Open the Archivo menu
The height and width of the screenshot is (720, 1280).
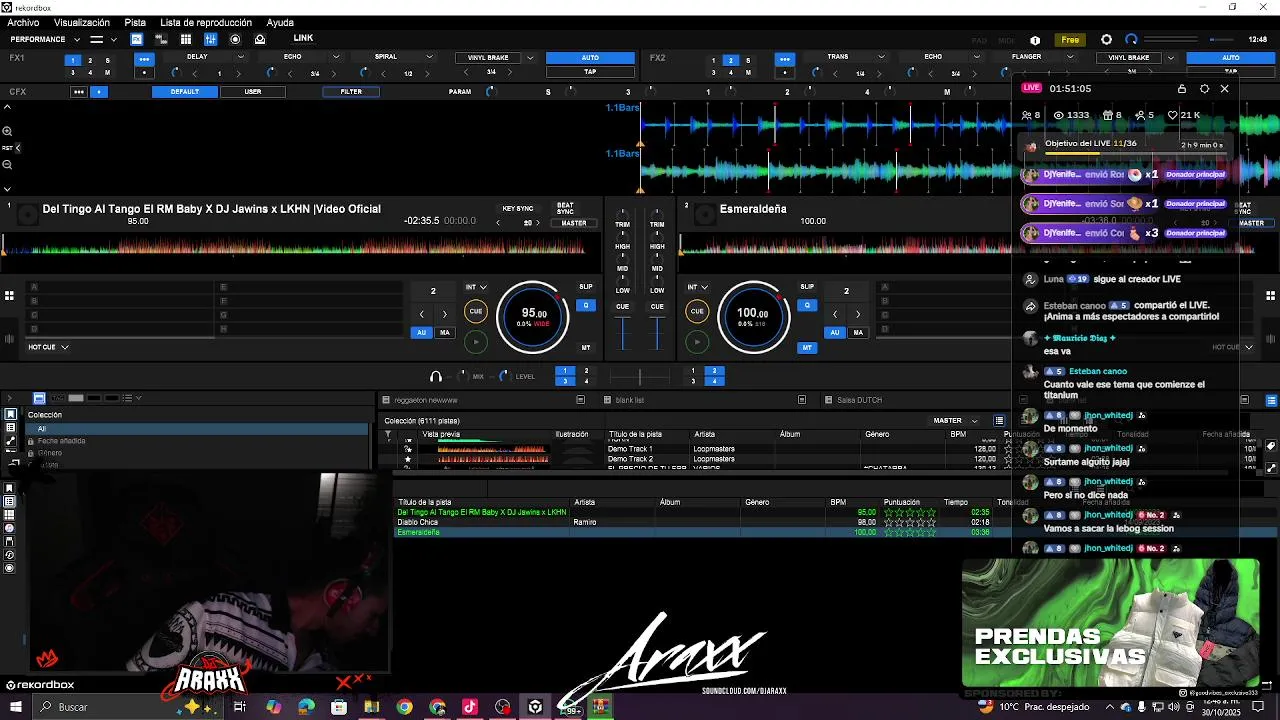(23, 22)
